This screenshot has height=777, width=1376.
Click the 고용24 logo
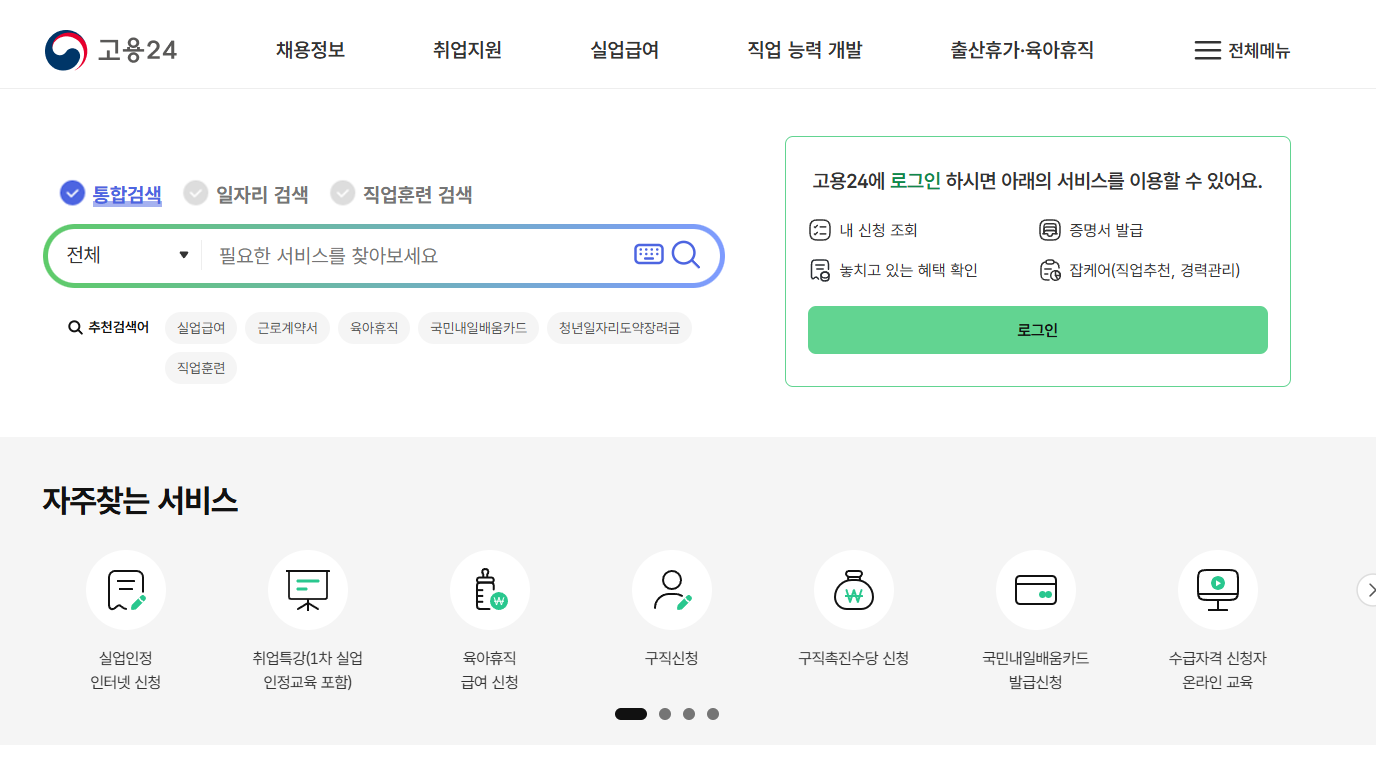pos(111,50)
